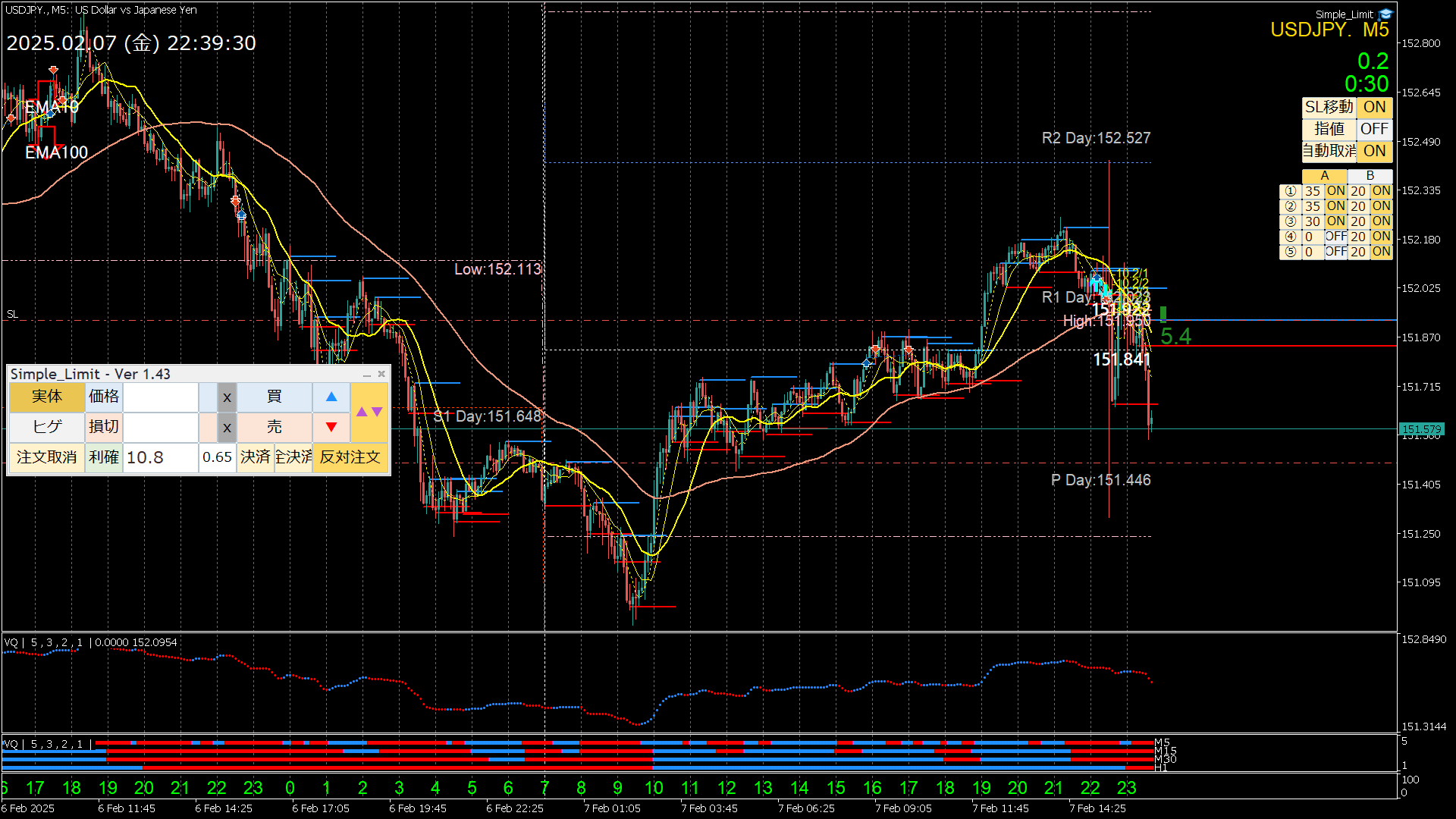The height and width of the screenshot is (819, 1456).
Task: Select tab B in settings table
Action: 1370,176
